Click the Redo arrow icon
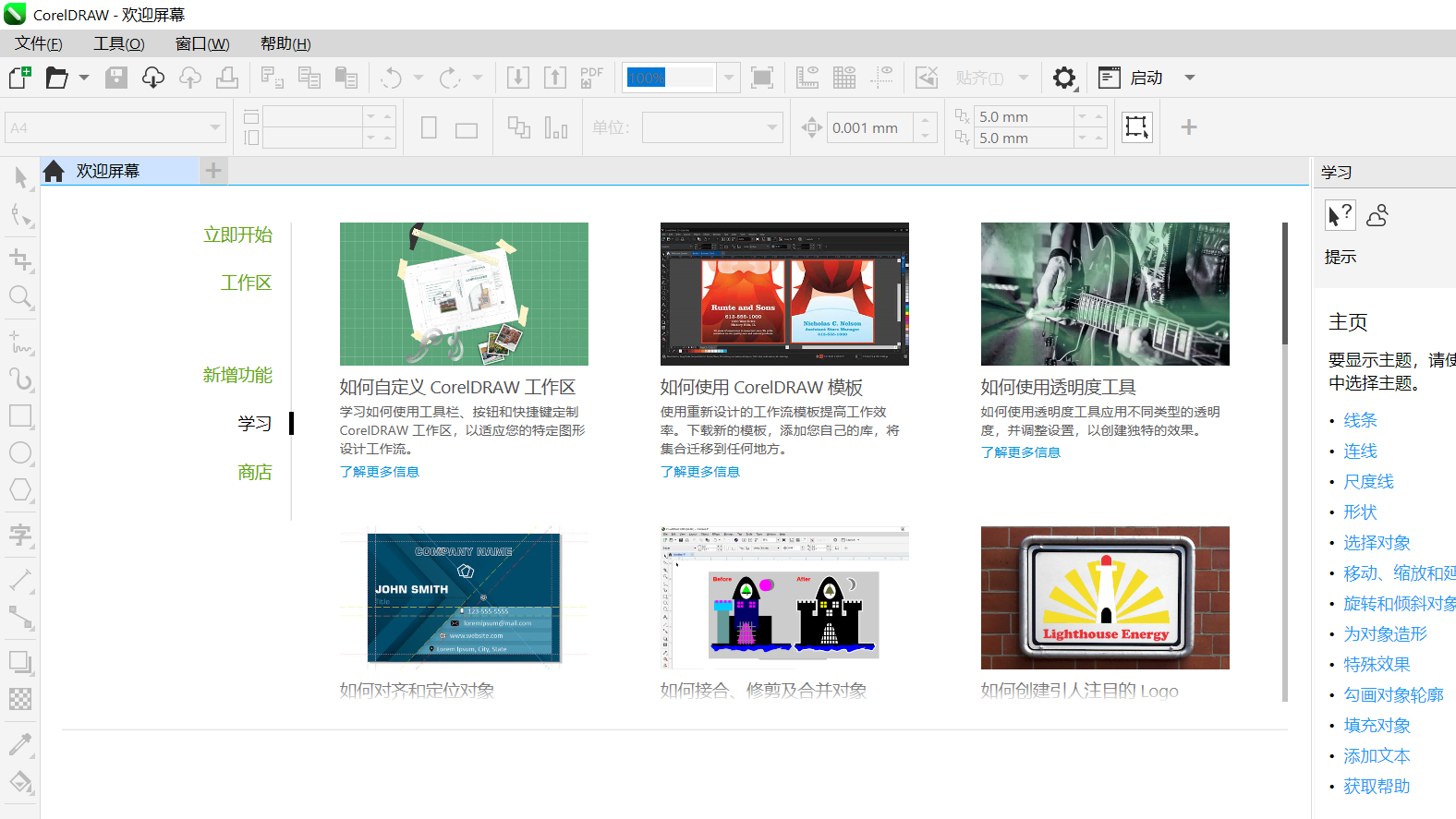The height and width of the screenshot is (819, 1456). coord(450,78)
